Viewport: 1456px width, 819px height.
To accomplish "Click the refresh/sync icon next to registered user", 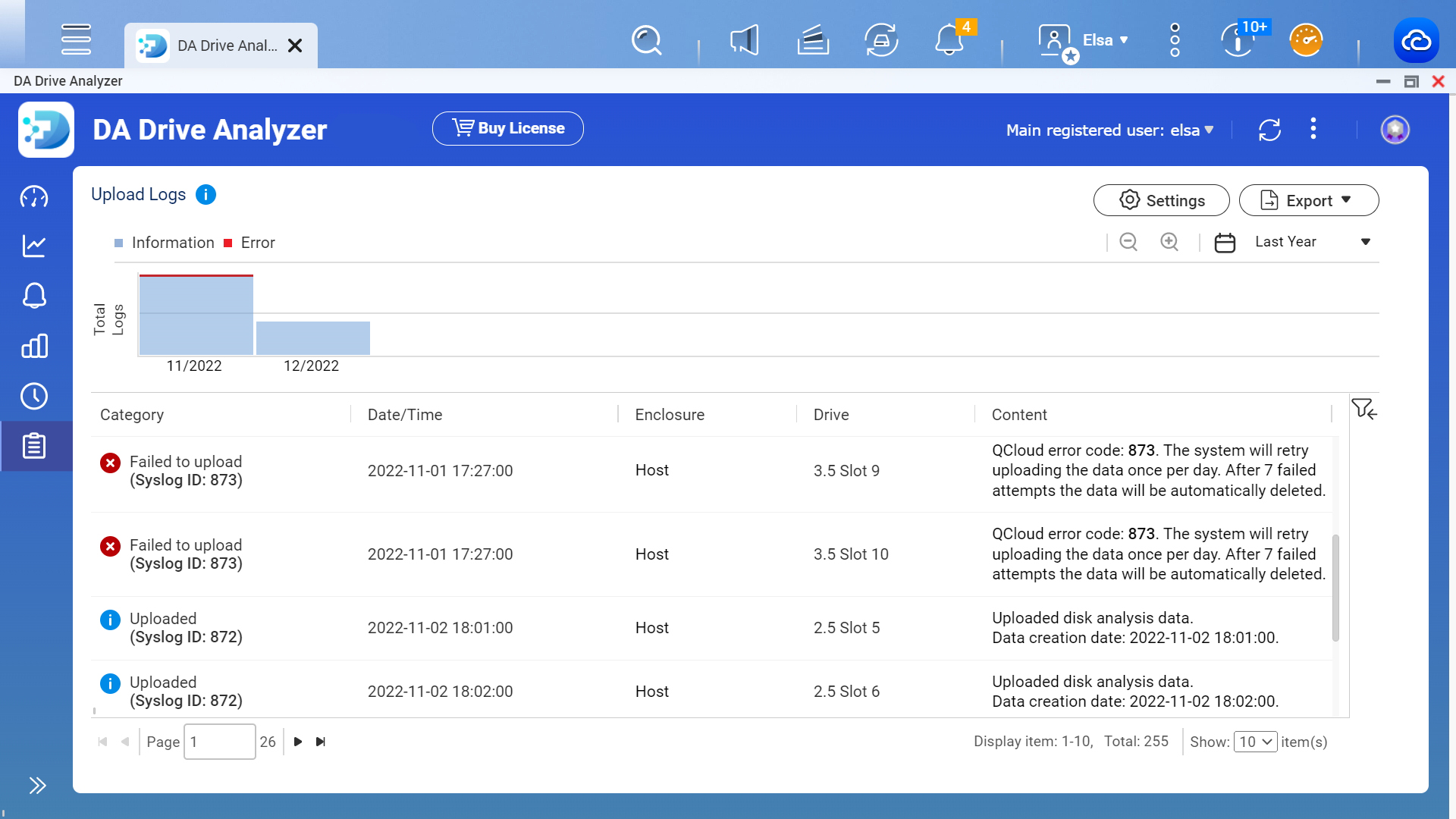I will 1269,128.
